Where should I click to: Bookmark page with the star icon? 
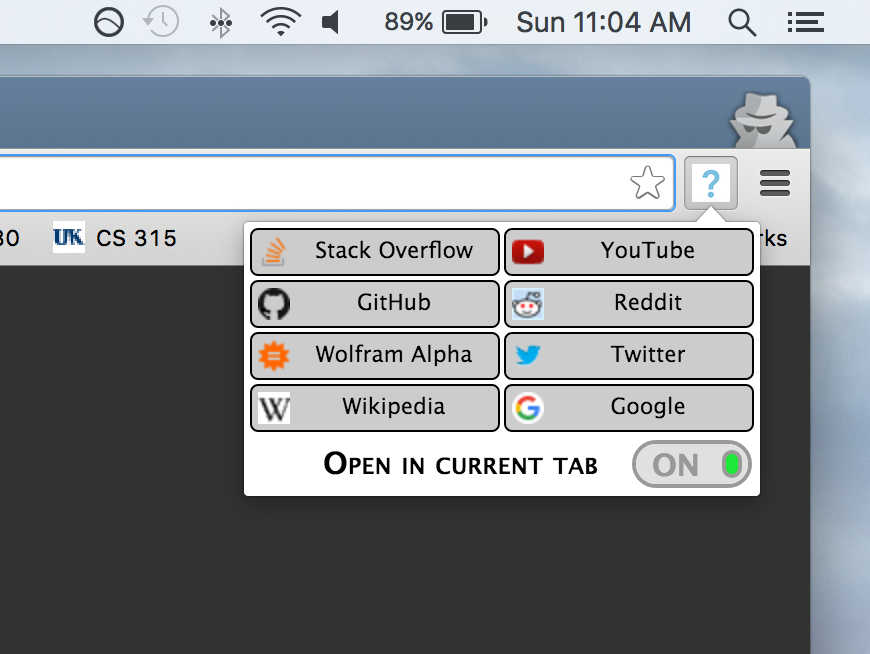pyautogui.click(x=648, y=183)
